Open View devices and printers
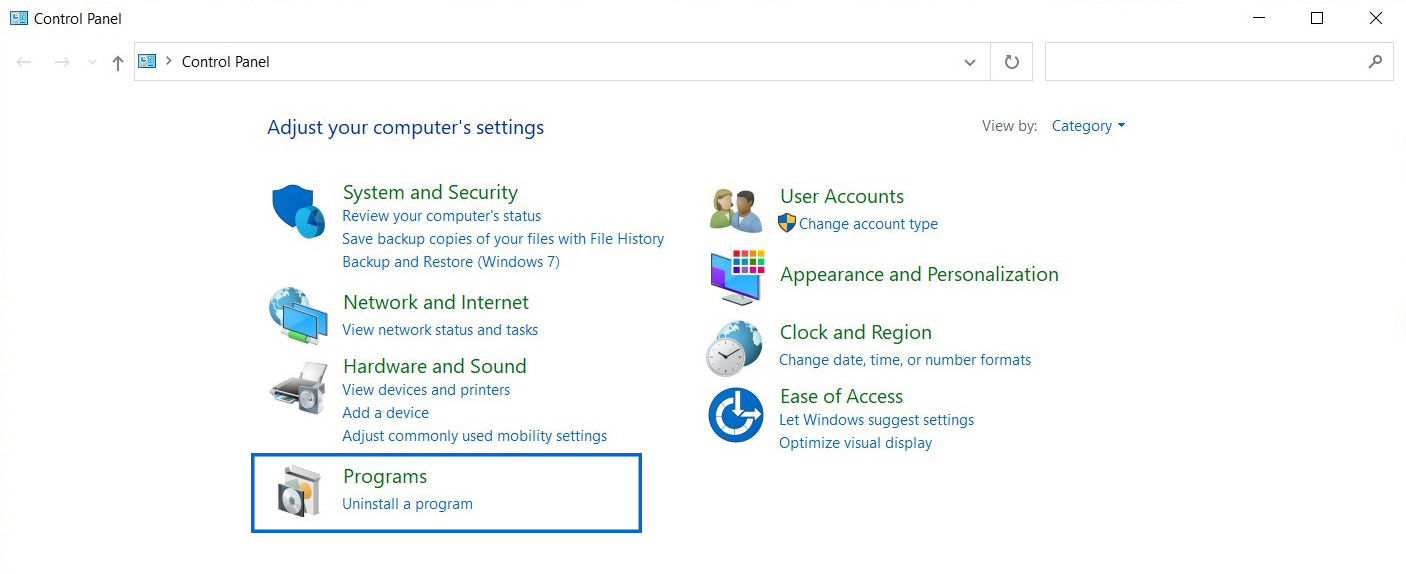This screenshot has width=1406, height=574. point(426,390)
